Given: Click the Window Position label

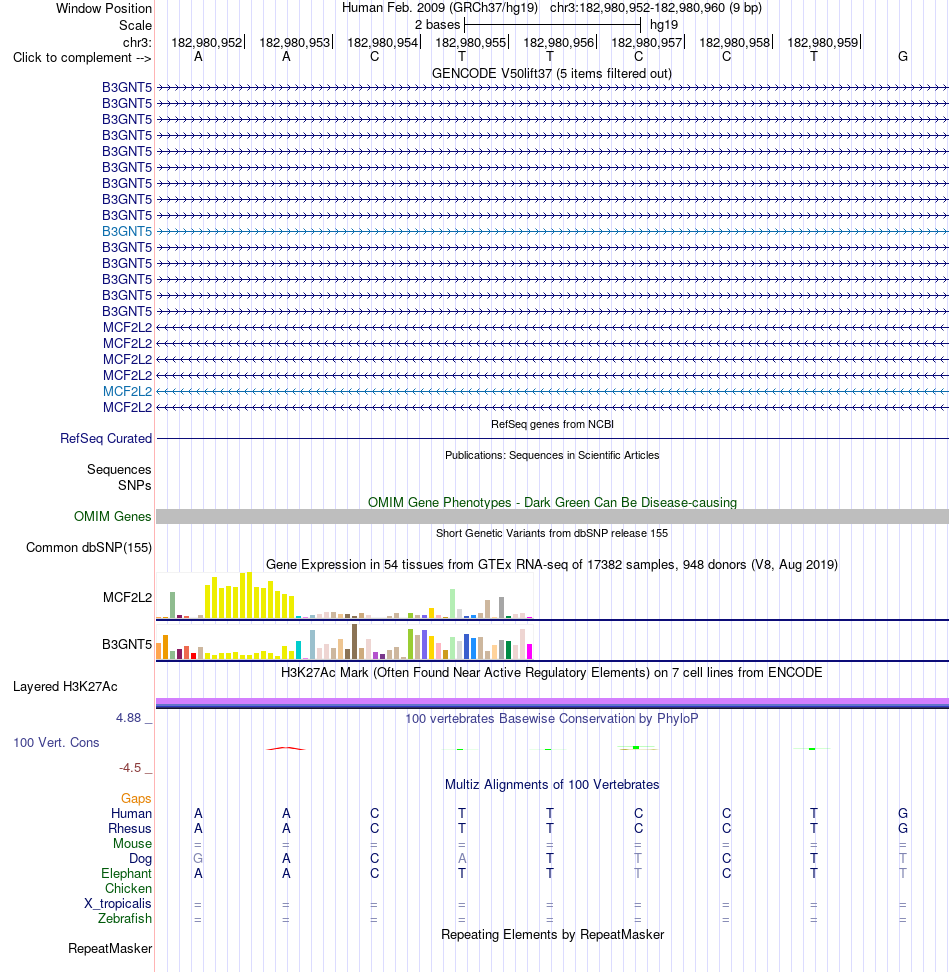Looking at the screenshot, I should [103, 9].
